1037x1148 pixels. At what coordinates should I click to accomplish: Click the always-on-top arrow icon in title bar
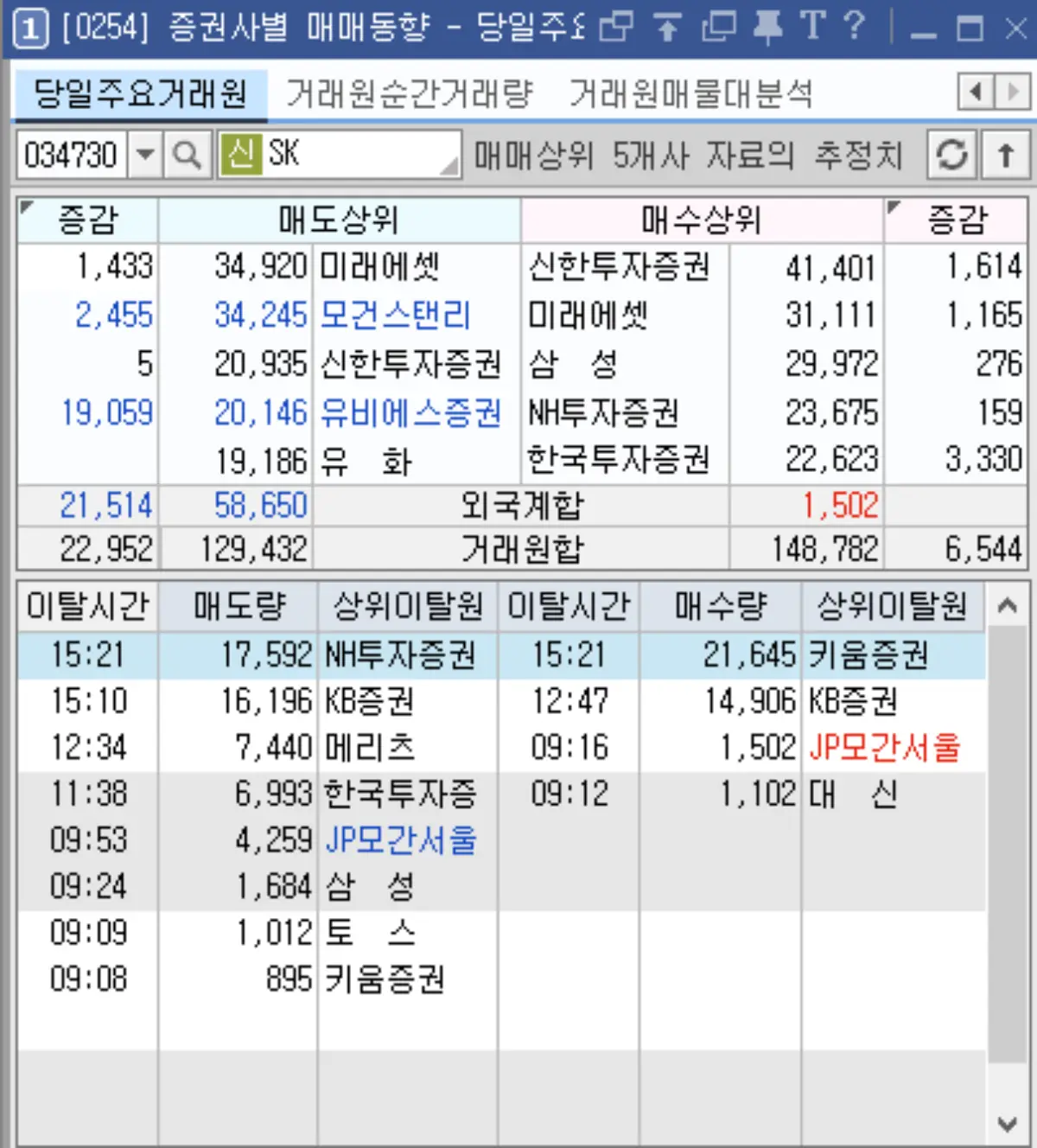click(x=666, y=27)
